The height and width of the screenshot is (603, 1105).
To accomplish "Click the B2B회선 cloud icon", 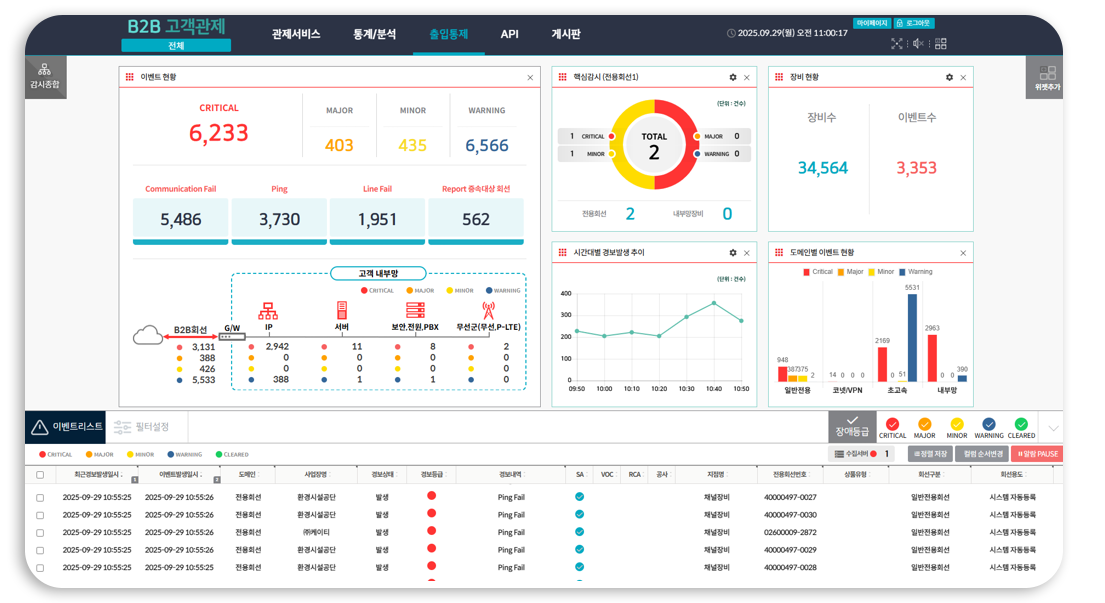I will point(148,335).
